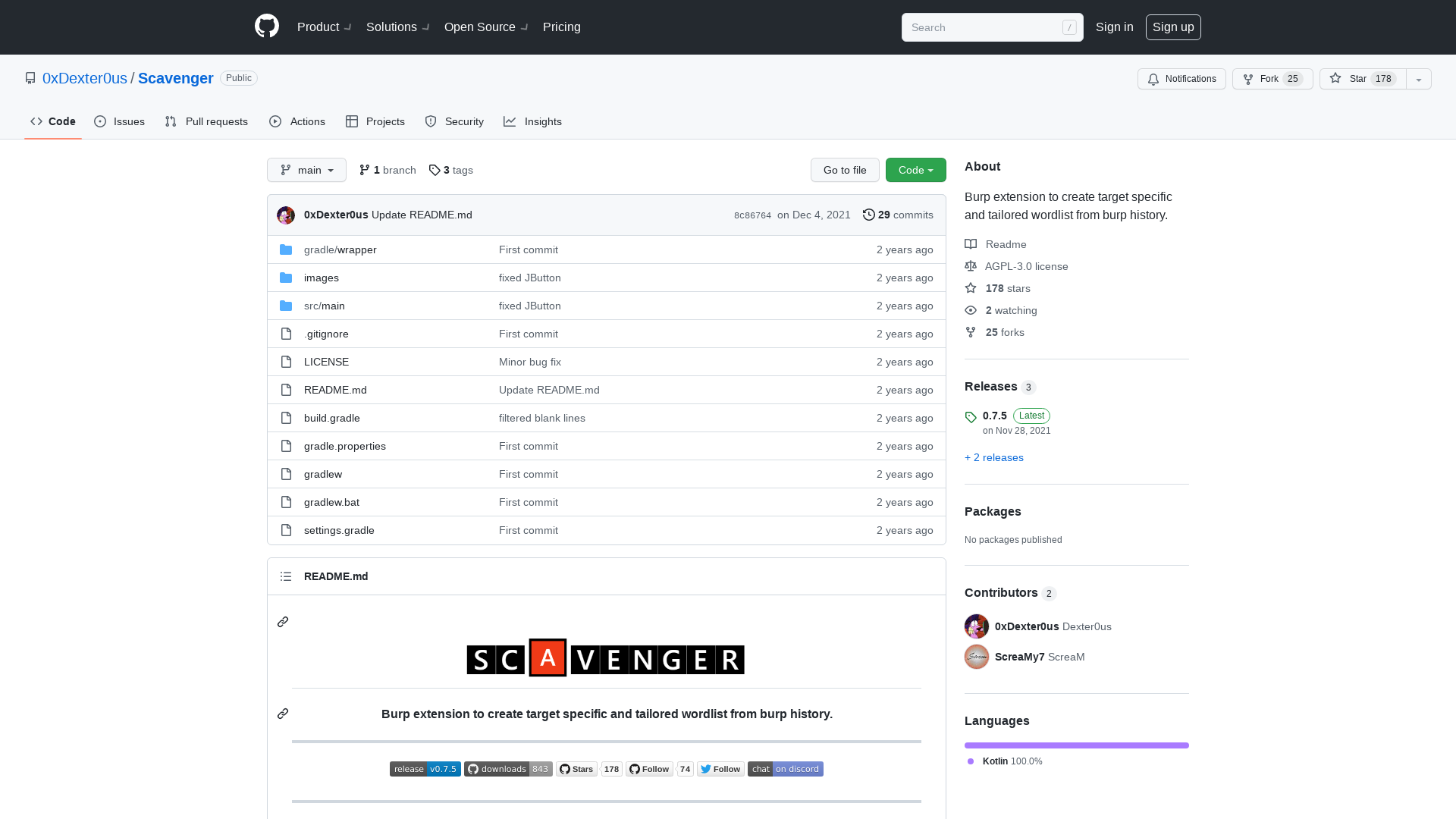The height and width of the screenshot is (819, 1456).
Task: Click the images folder icon
Action: [x=286, y=278]
